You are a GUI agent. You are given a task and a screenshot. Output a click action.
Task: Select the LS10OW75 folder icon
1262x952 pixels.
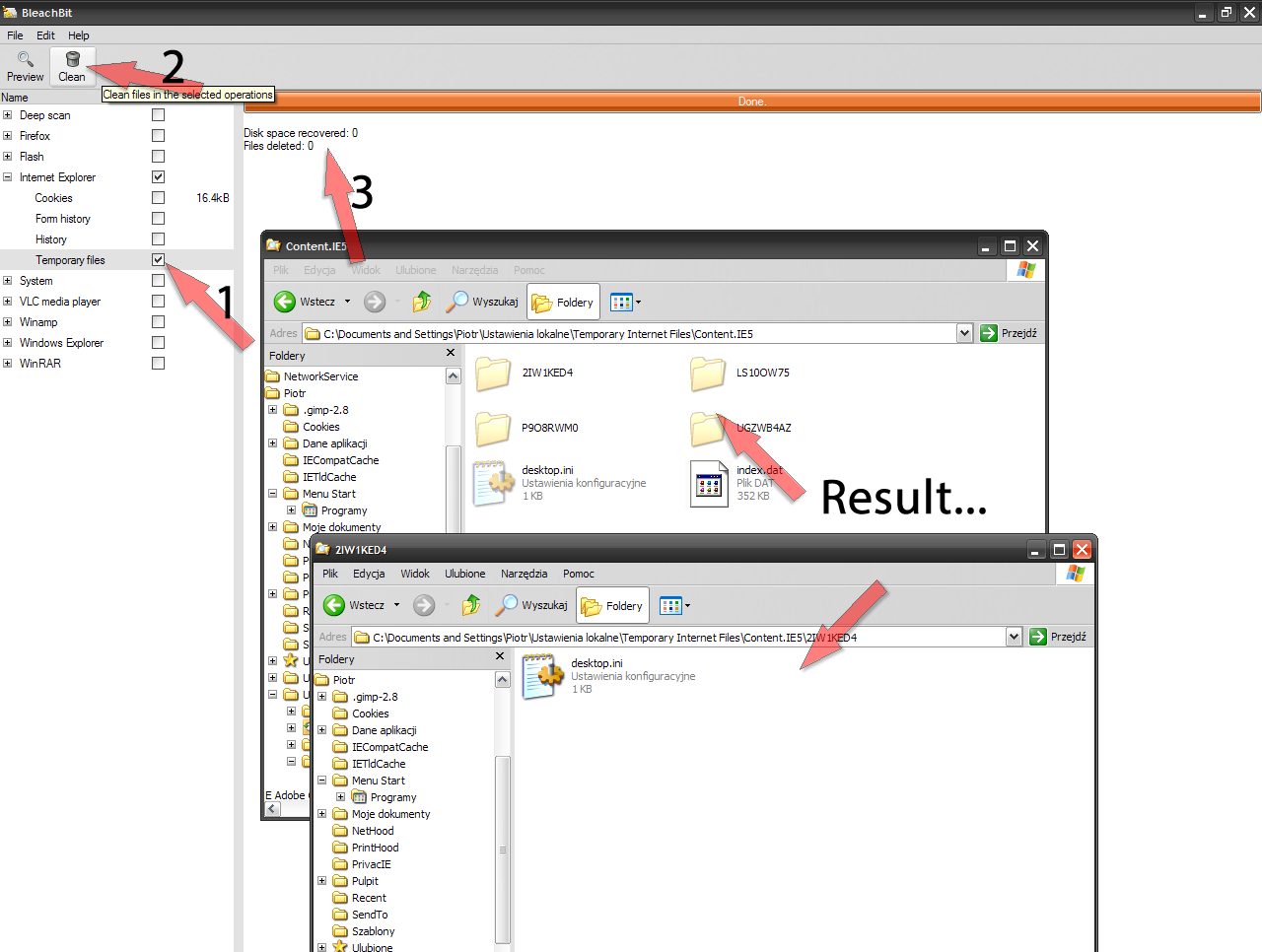[708, 374]
